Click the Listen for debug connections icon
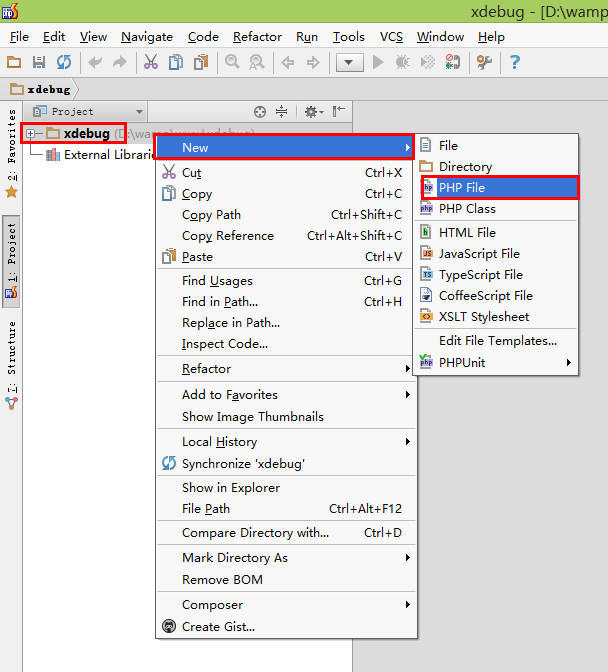The width and height of the screenshot is (608, 672). coord(453,63)
